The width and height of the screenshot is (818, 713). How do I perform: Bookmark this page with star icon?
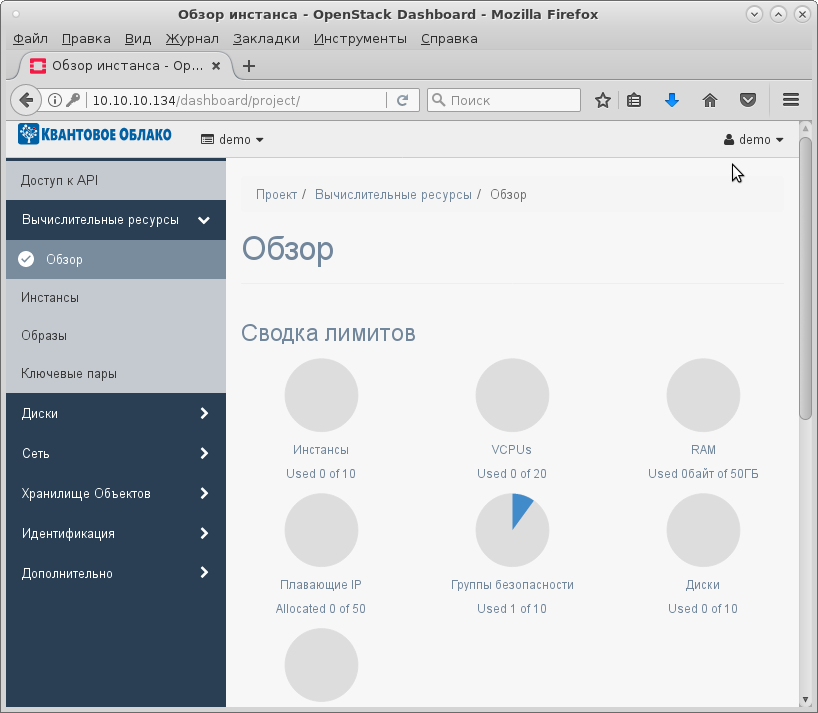tap(603, 100)
